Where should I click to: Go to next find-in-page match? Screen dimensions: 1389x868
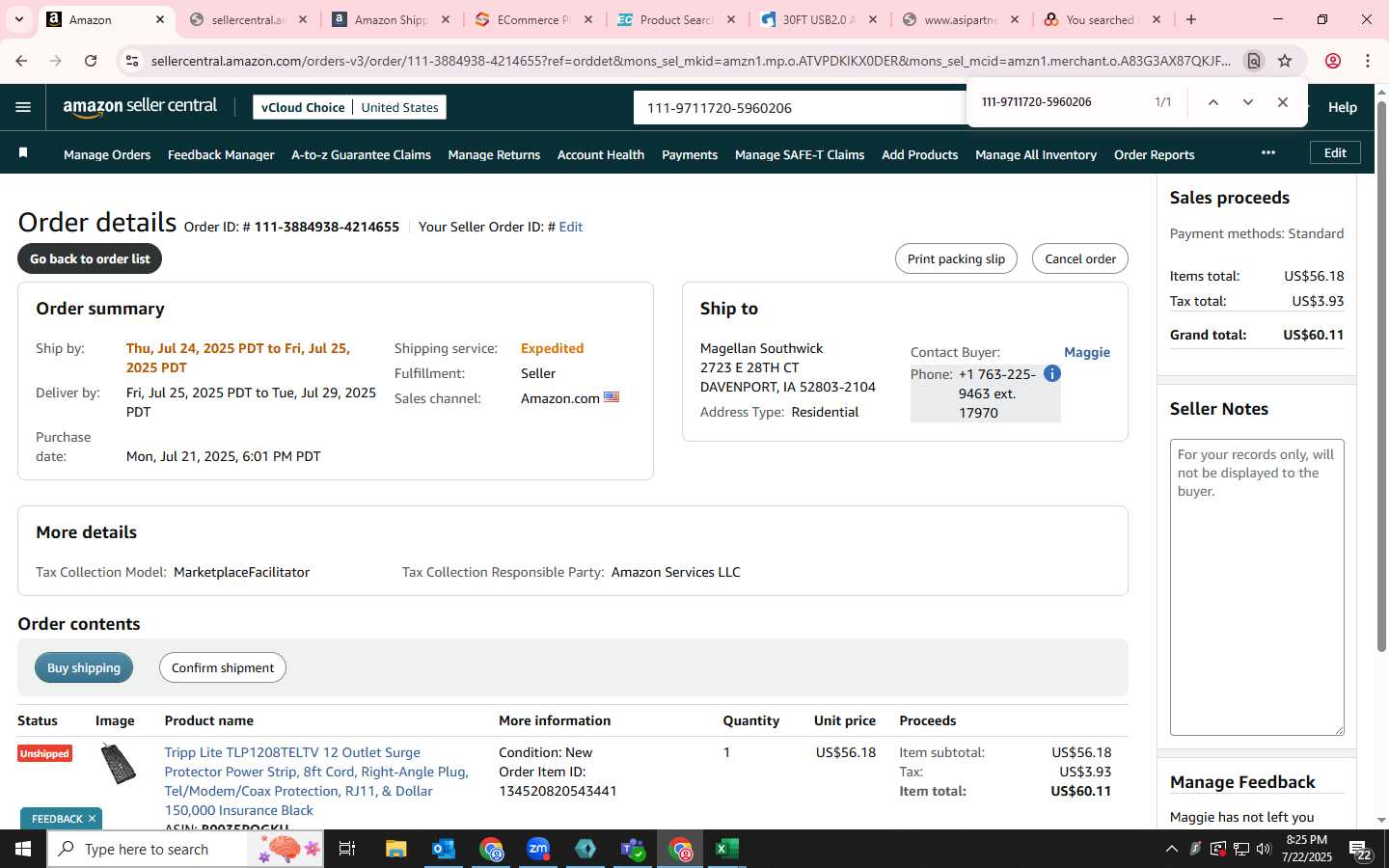[x=1247, y=102]
